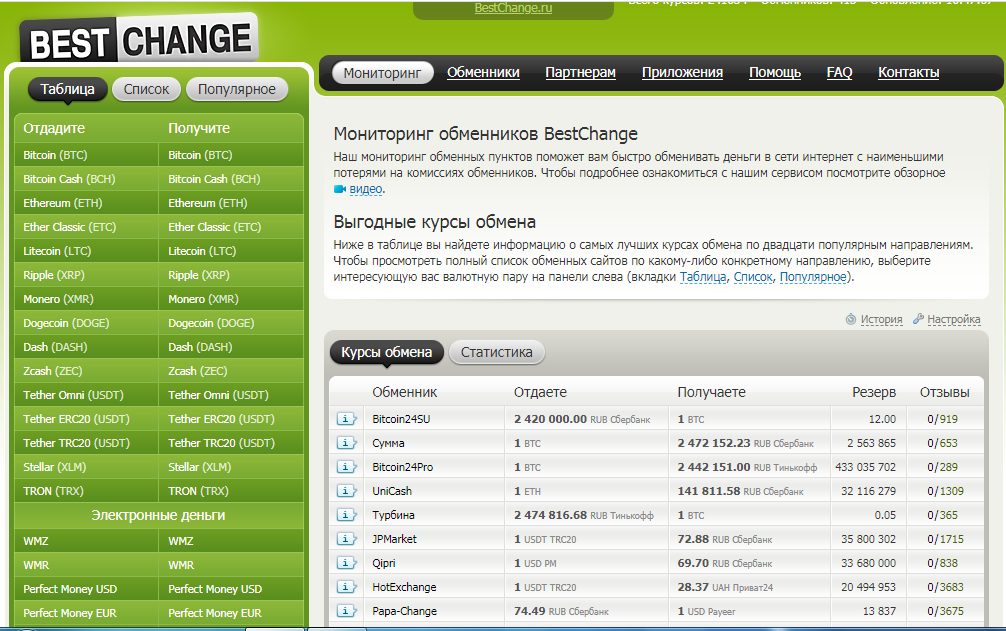The height and width of the screenshot is (631, 1006).
Task: Open the Партнерам menu item
Action: tap(581, 72)
